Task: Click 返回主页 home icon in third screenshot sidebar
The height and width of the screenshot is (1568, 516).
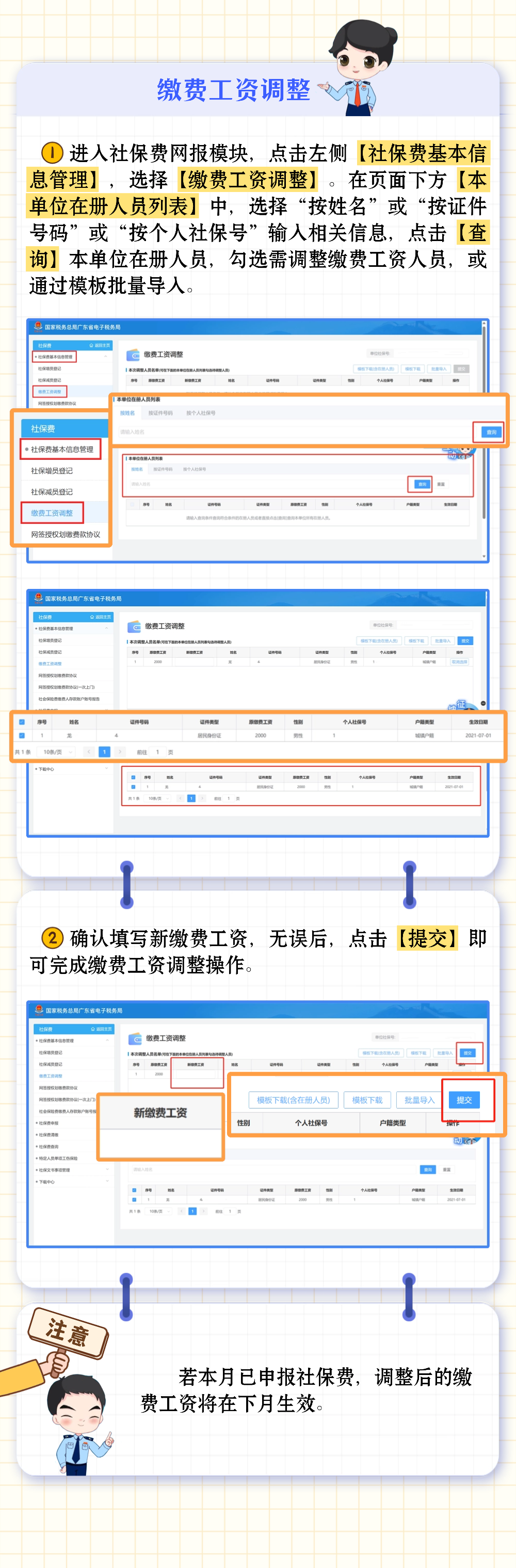Action: [x=93, y=1029]
